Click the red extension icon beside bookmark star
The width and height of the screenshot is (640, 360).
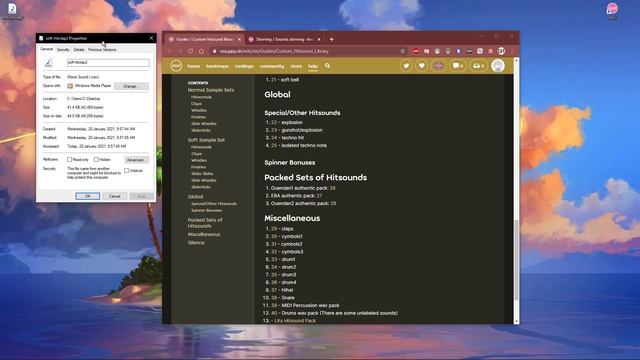416,51
